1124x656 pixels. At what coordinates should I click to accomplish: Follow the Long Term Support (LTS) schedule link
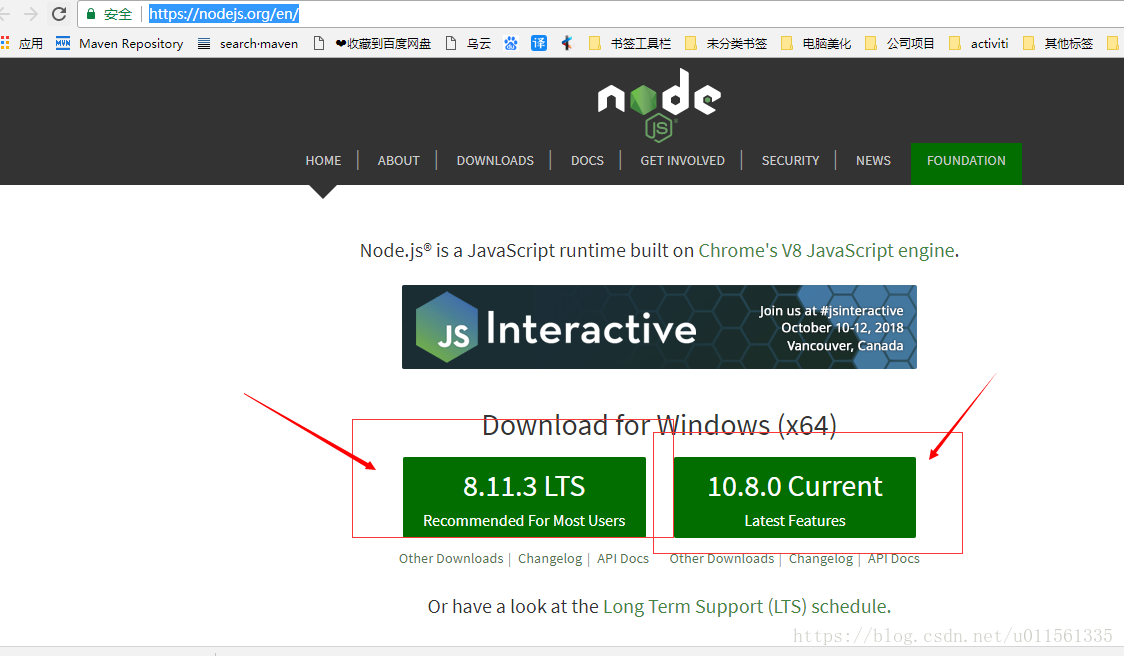click(x=746, y=607)
